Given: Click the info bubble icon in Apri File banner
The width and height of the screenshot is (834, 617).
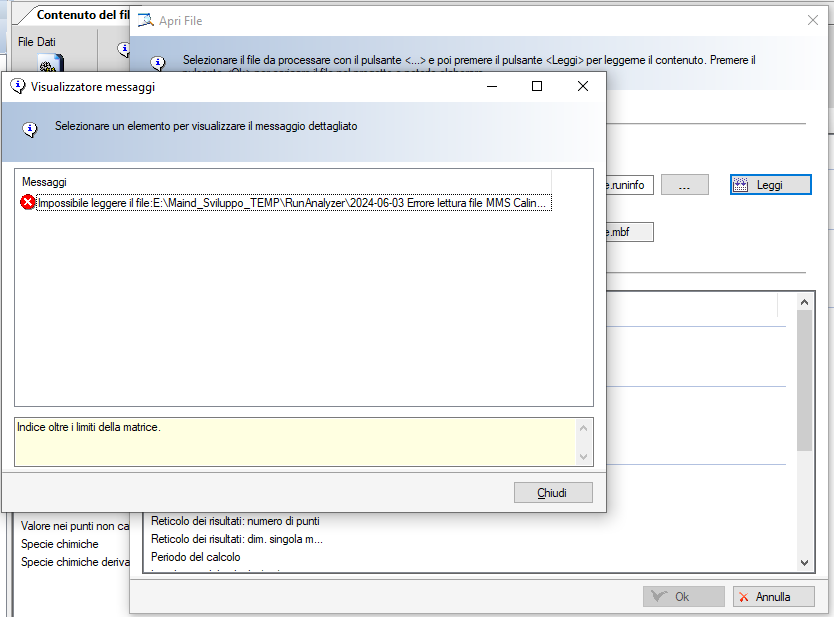Looking at the screenshot, I should click(157, 63).
